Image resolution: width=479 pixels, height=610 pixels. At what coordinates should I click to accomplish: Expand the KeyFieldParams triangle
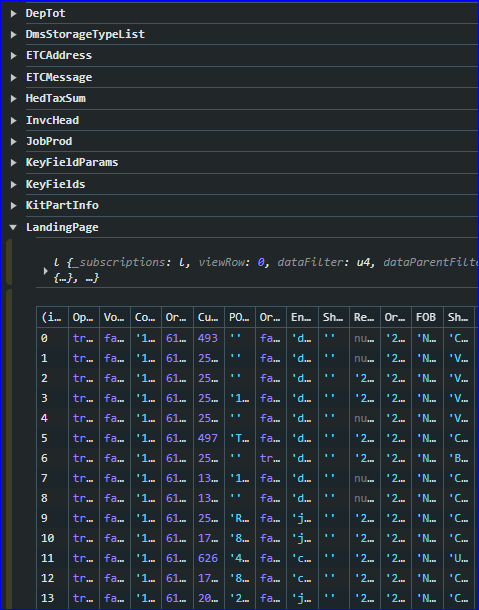click(14, 163)
